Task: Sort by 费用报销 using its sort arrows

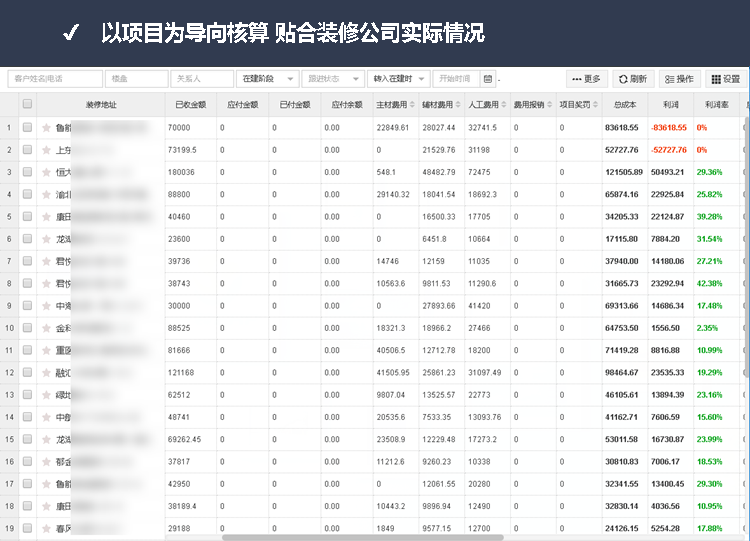Action: (550, 104)
